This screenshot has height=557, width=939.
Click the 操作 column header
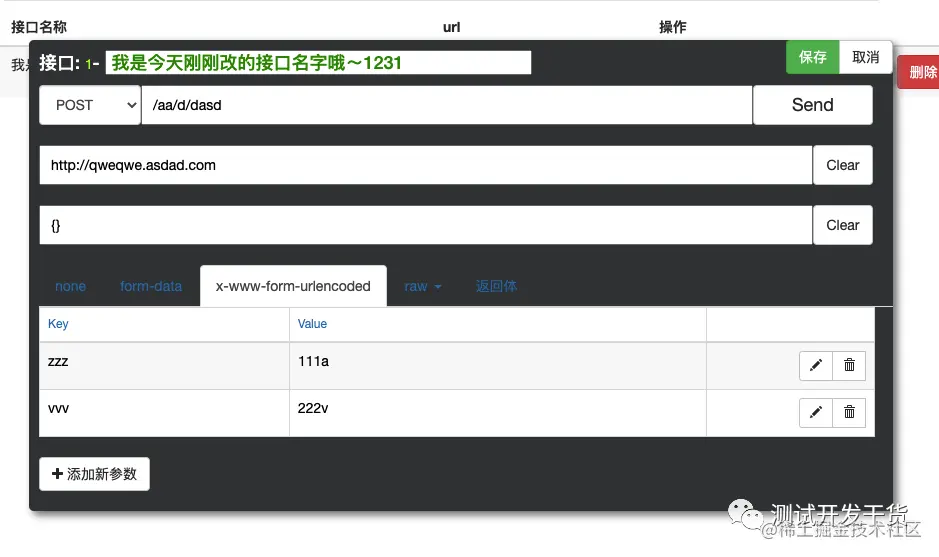tap(673, 27)
